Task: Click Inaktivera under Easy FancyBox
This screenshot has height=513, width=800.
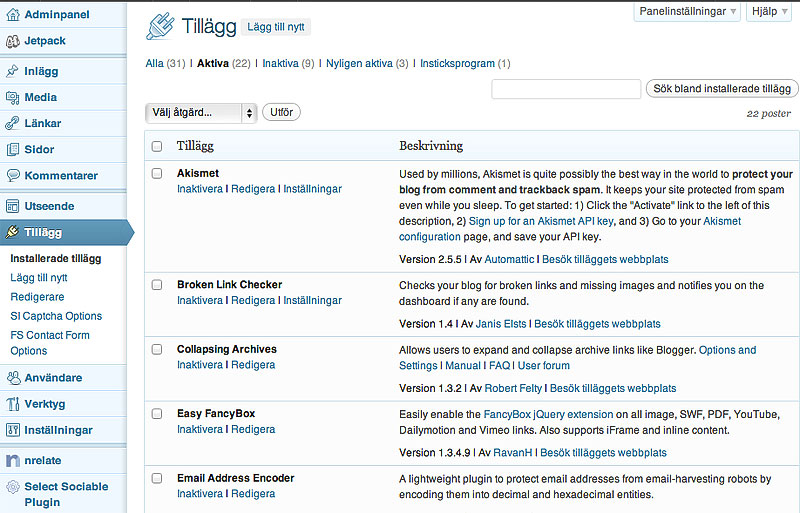Action: tap(200, 429)
